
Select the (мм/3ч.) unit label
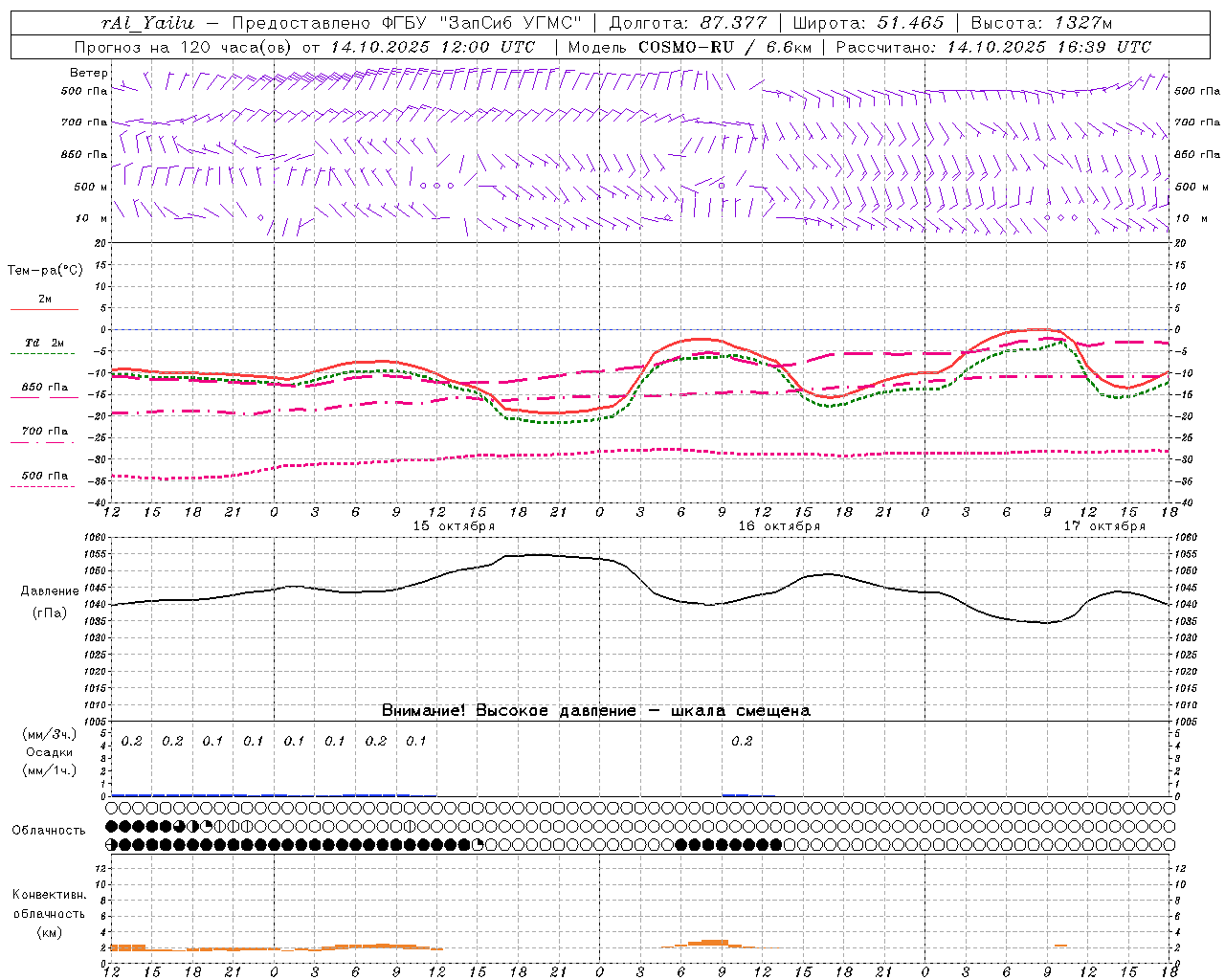tap(50, 734)
